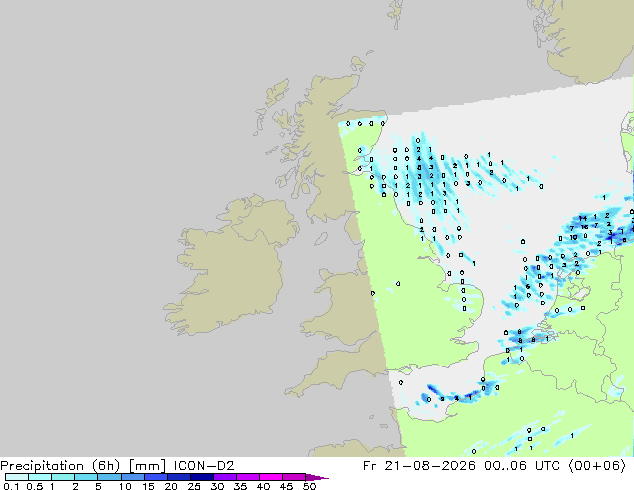Select the 2–5 mm legend color box
This screenshot has width=634, height=490.
pos(87,477)
